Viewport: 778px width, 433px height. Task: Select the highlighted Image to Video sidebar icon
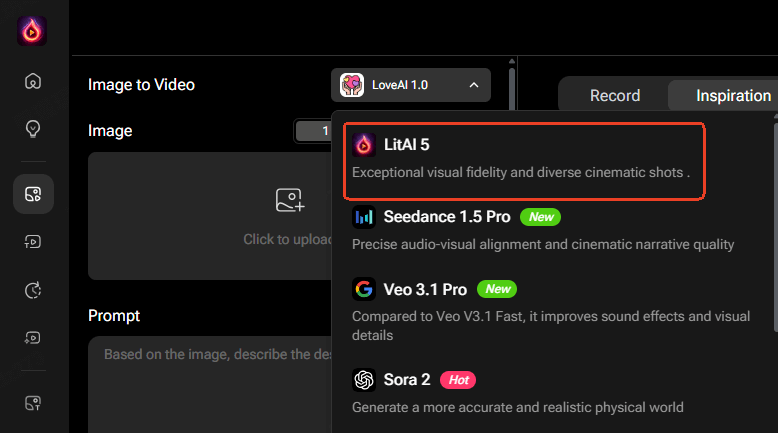[33, 194]
